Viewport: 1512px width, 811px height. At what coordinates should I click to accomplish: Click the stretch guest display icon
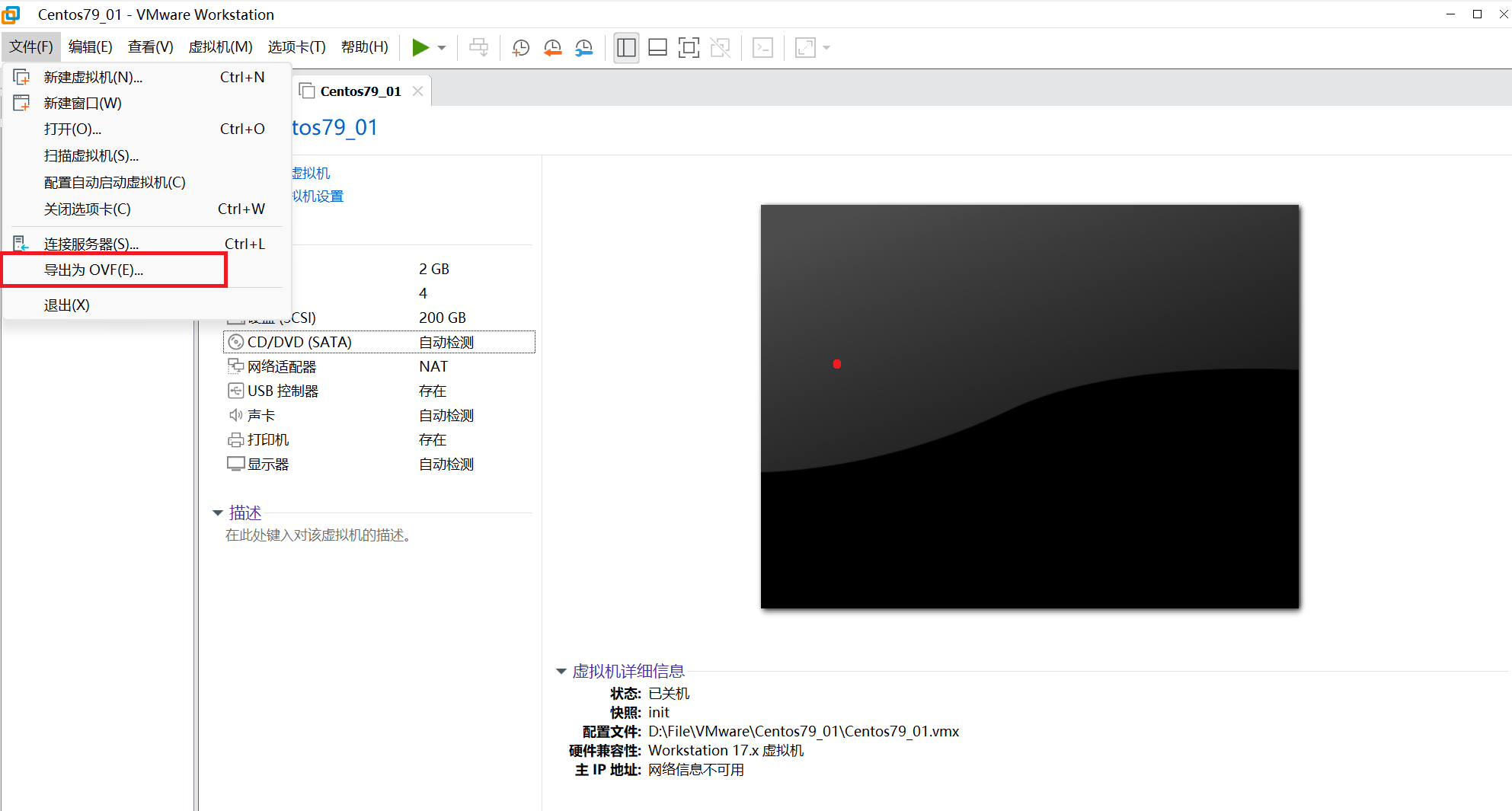[805, 47]
